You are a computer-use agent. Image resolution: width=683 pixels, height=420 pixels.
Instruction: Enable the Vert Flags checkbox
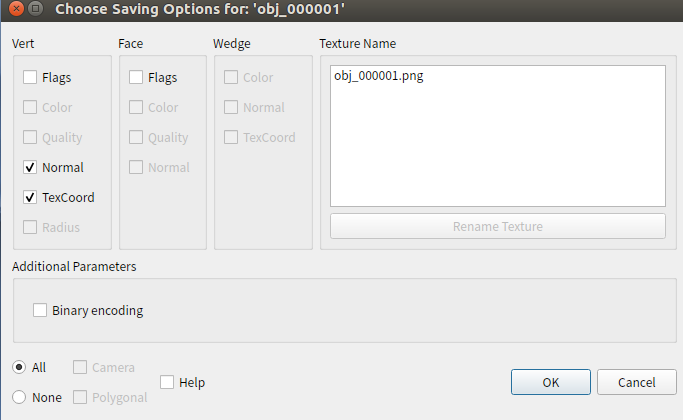pyautogui.click(x=30, y=77)
